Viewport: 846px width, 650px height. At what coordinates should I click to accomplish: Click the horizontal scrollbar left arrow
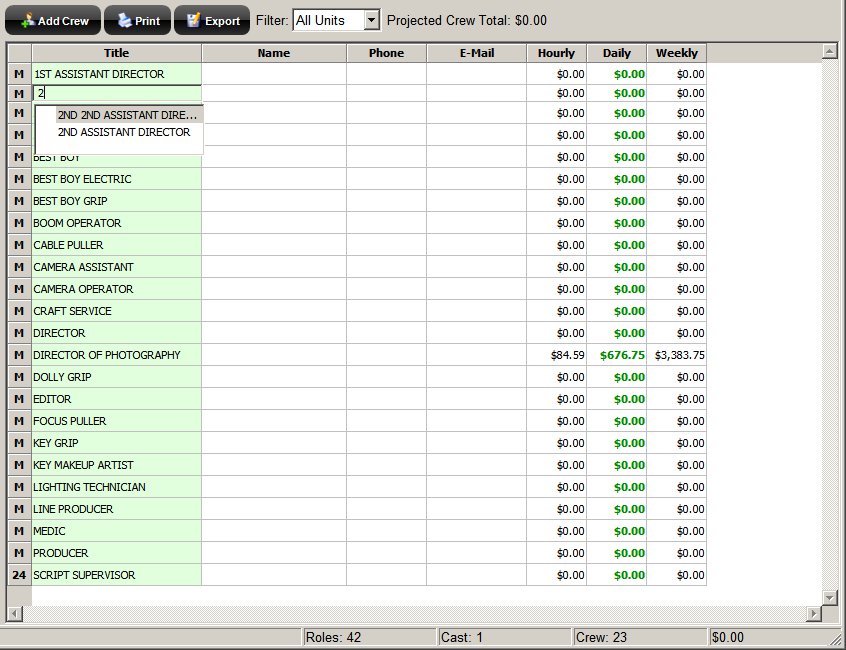(15, 613)
